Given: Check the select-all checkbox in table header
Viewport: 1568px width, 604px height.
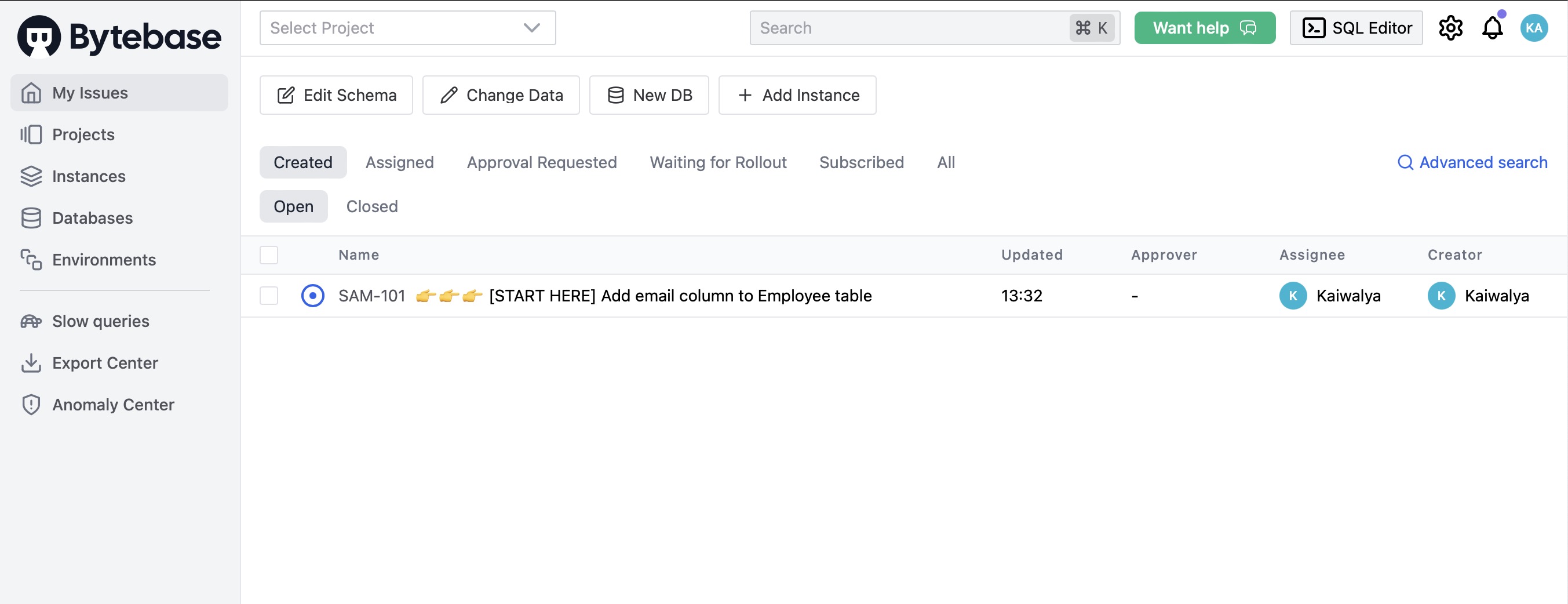Looking at the screenshot, I should point(268,254).
